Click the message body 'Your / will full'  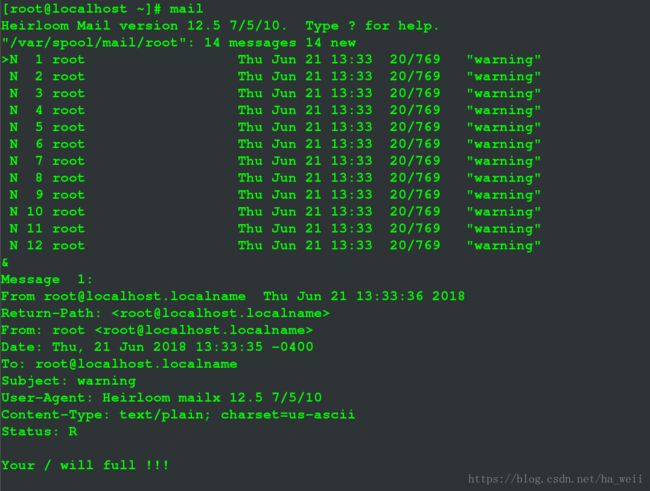[x=85, y=465]
